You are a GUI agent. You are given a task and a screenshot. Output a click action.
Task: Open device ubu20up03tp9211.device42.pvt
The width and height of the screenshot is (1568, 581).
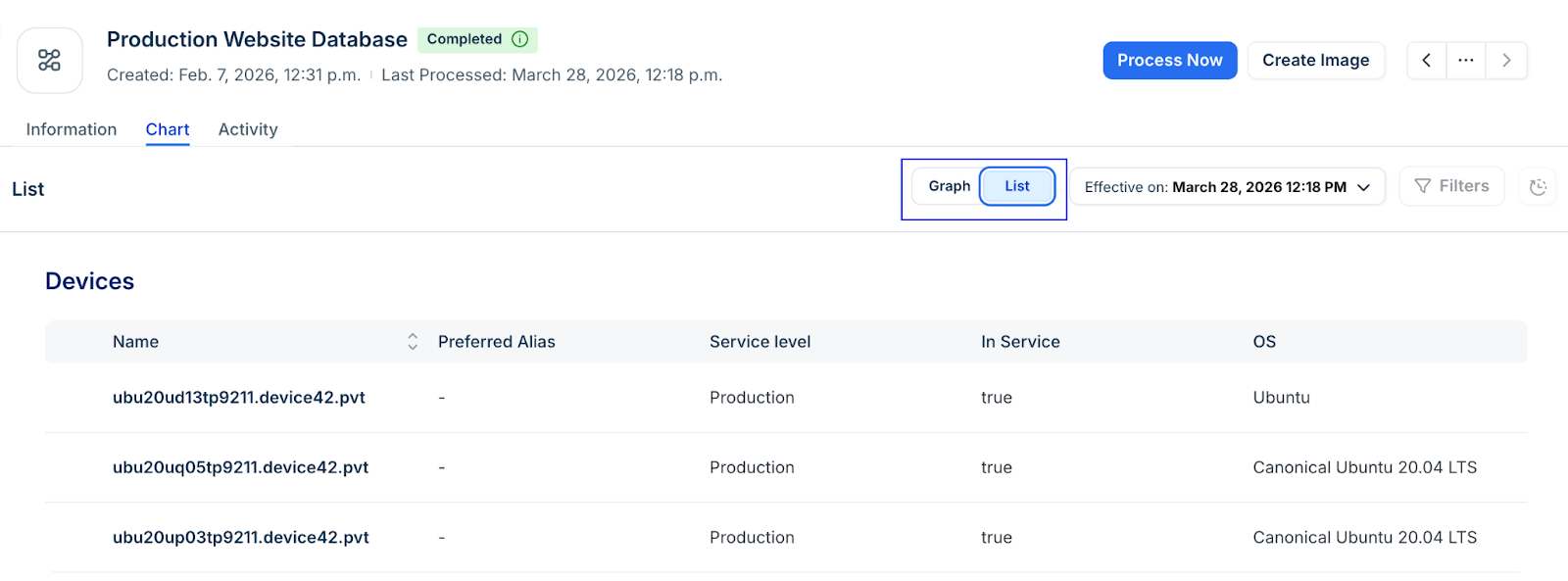coord(241,538)
